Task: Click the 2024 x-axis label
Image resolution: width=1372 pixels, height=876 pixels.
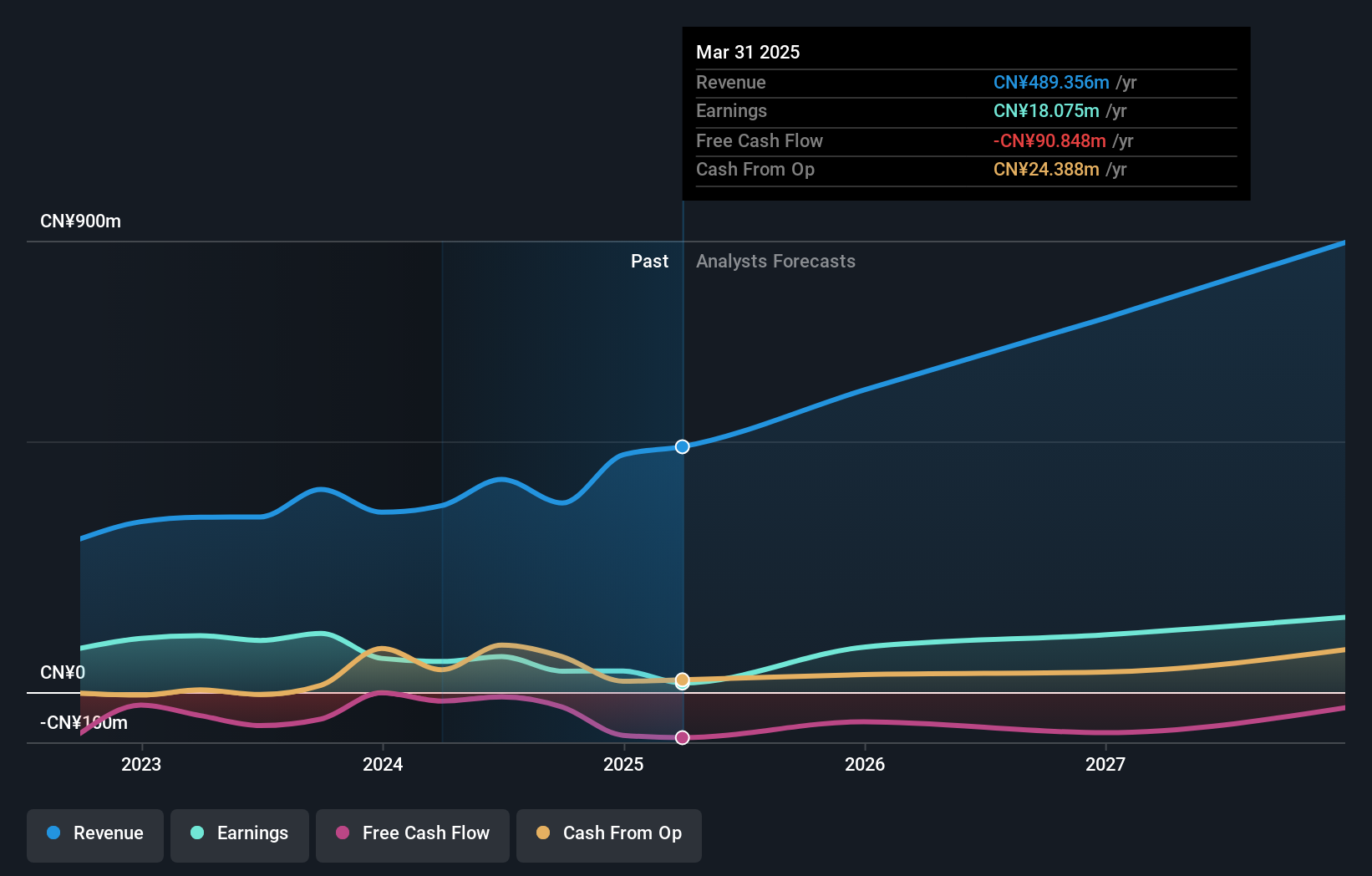Action: point(383,764)
